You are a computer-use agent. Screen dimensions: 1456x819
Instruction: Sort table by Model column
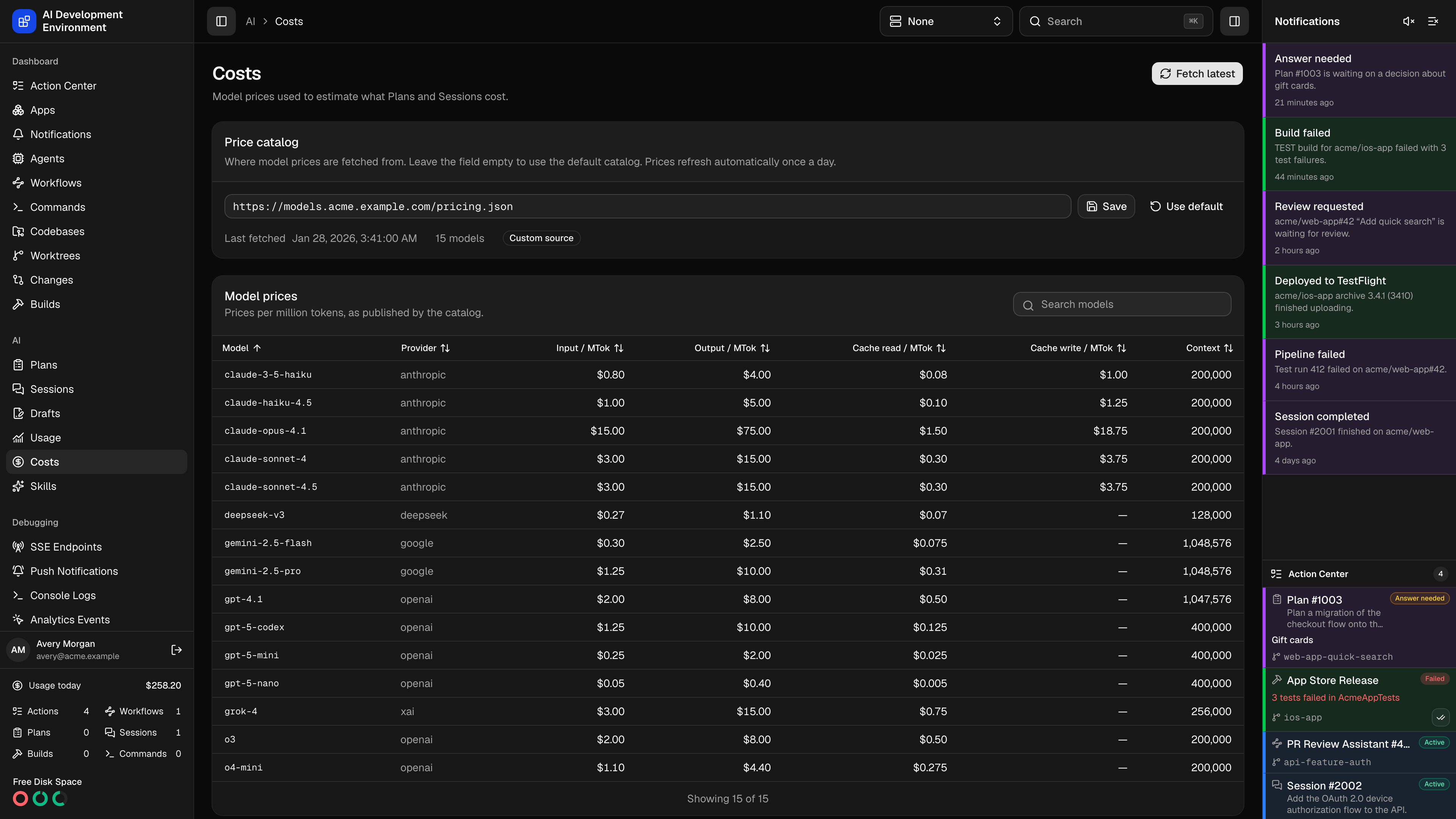(x=242, y=348)
